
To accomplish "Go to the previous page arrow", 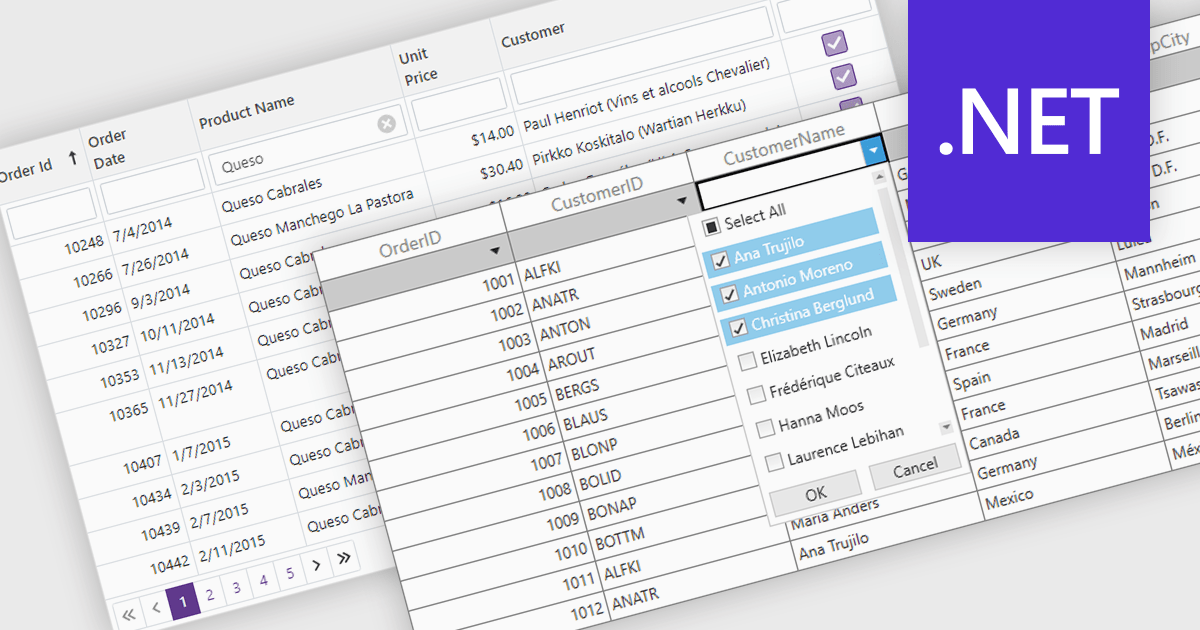I will (156, 607).
